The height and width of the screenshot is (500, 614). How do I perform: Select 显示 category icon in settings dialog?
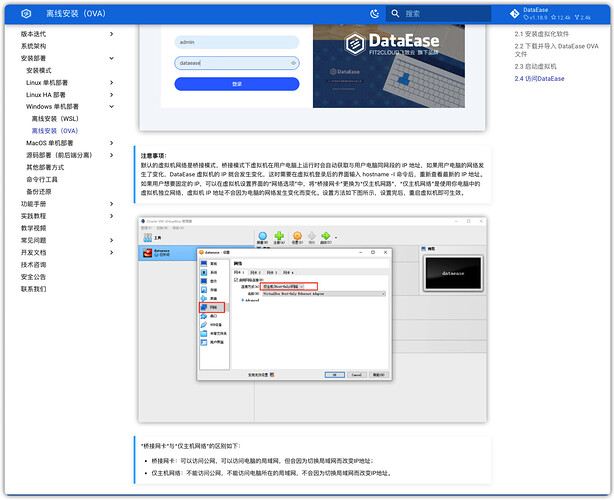[x=204, y=281]
